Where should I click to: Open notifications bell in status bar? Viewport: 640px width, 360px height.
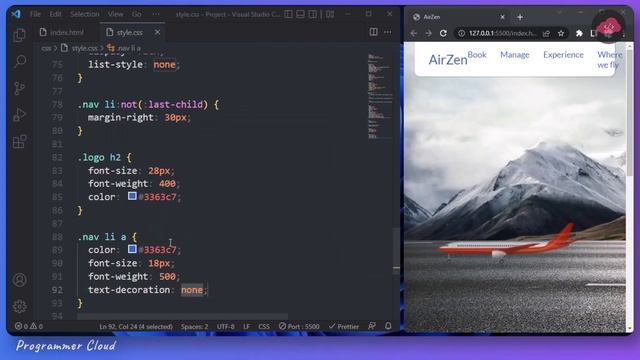(x=388, y=326)
